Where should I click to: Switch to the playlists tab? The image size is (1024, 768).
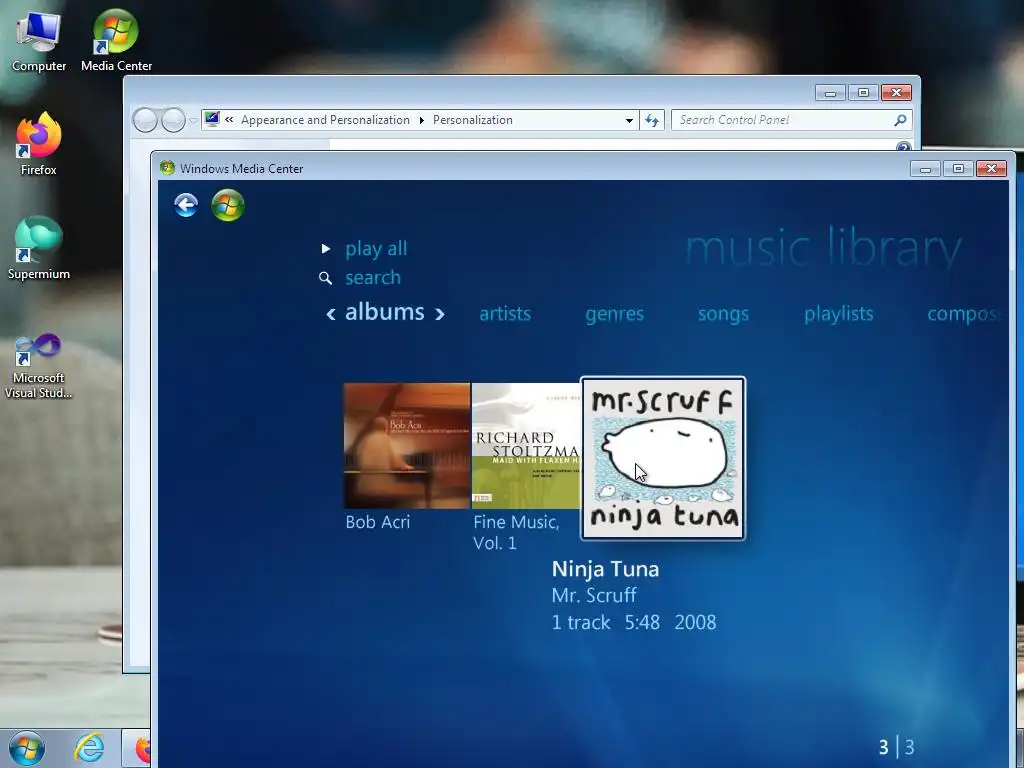[839, 314]
